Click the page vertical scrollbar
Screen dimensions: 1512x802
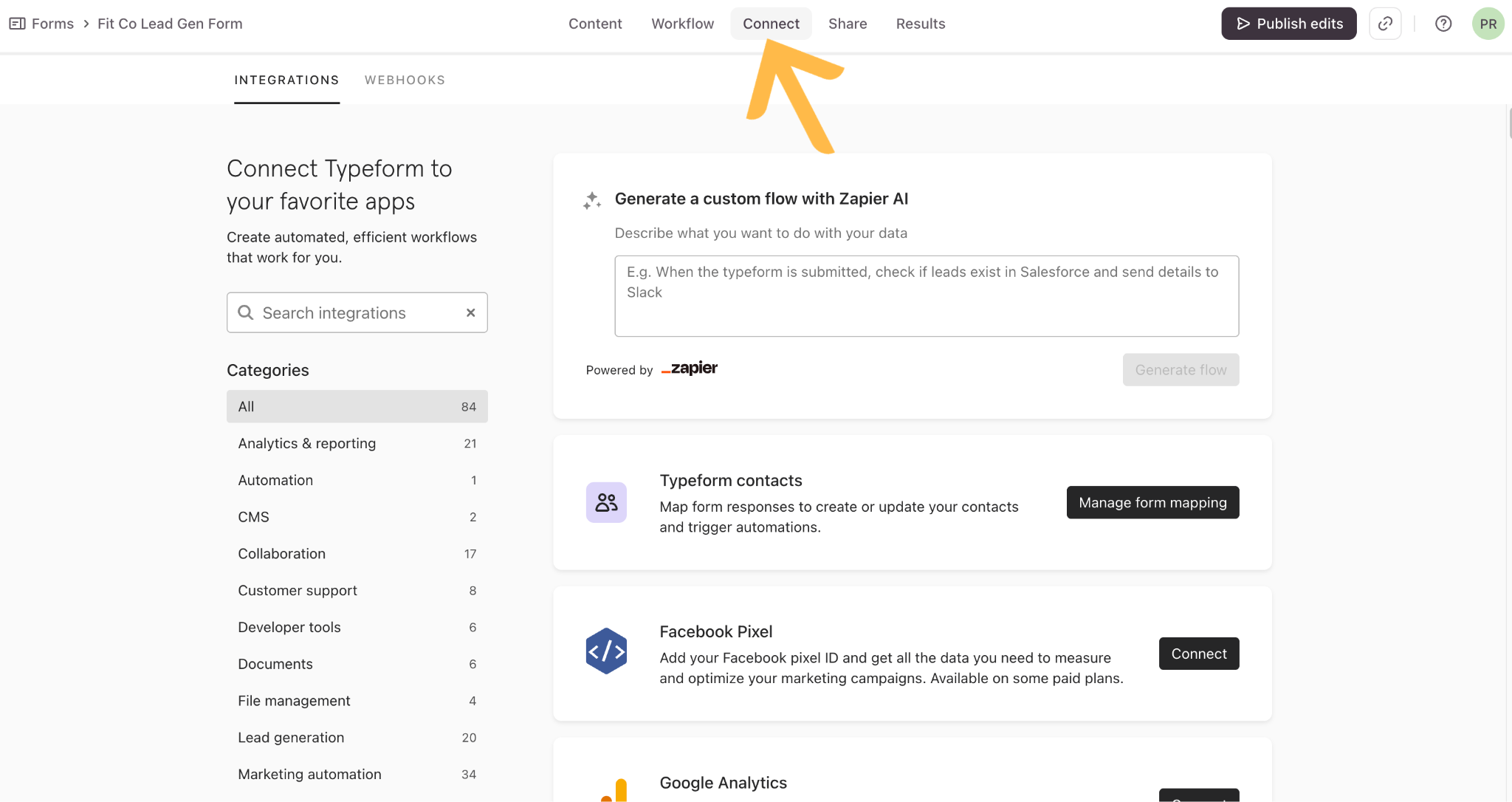point(1509,123)
